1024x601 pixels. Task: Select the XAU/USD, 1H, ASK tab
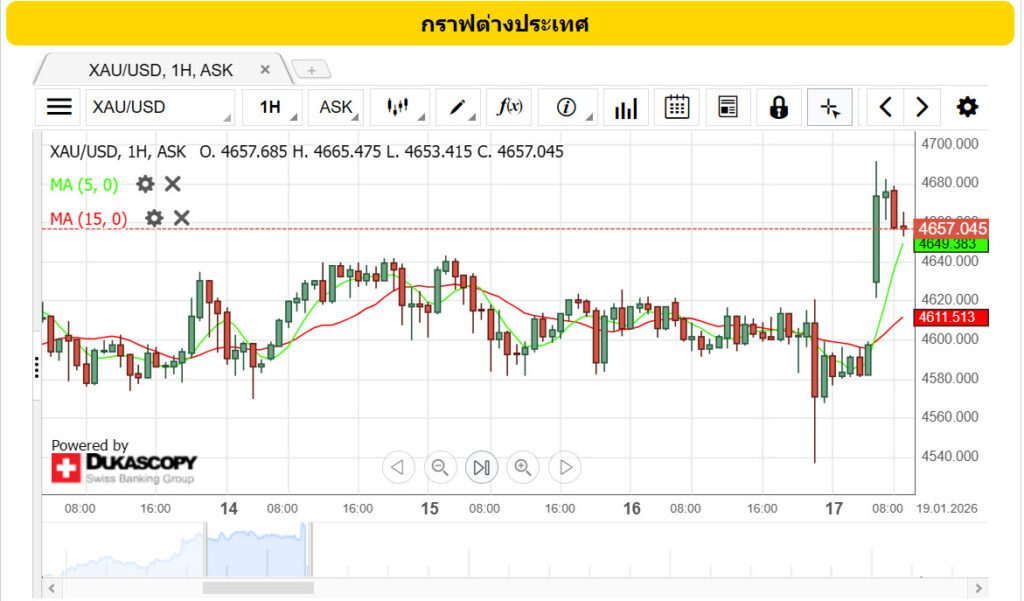coord(161,70)
